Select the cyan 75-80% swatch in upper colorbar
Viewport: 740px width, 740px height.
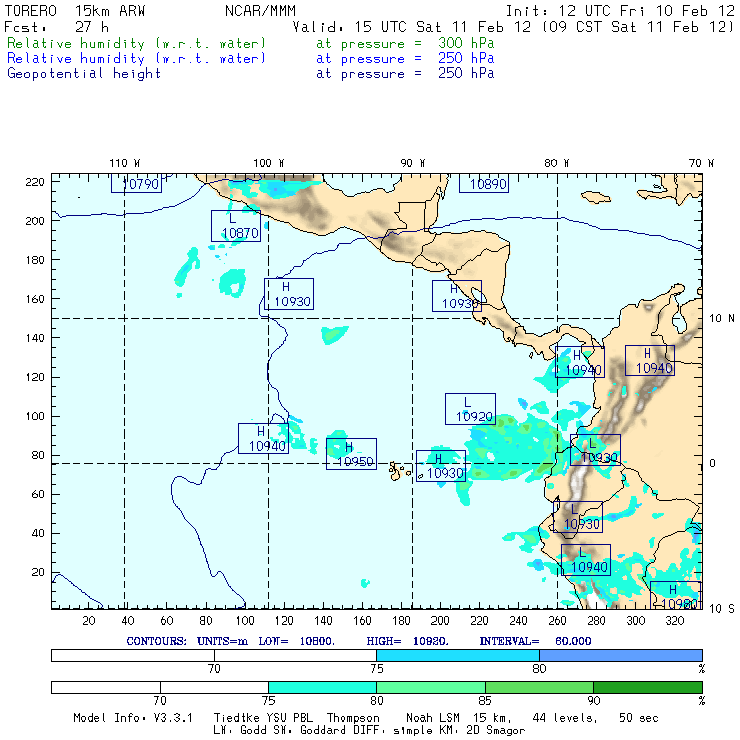coord(457,655)
